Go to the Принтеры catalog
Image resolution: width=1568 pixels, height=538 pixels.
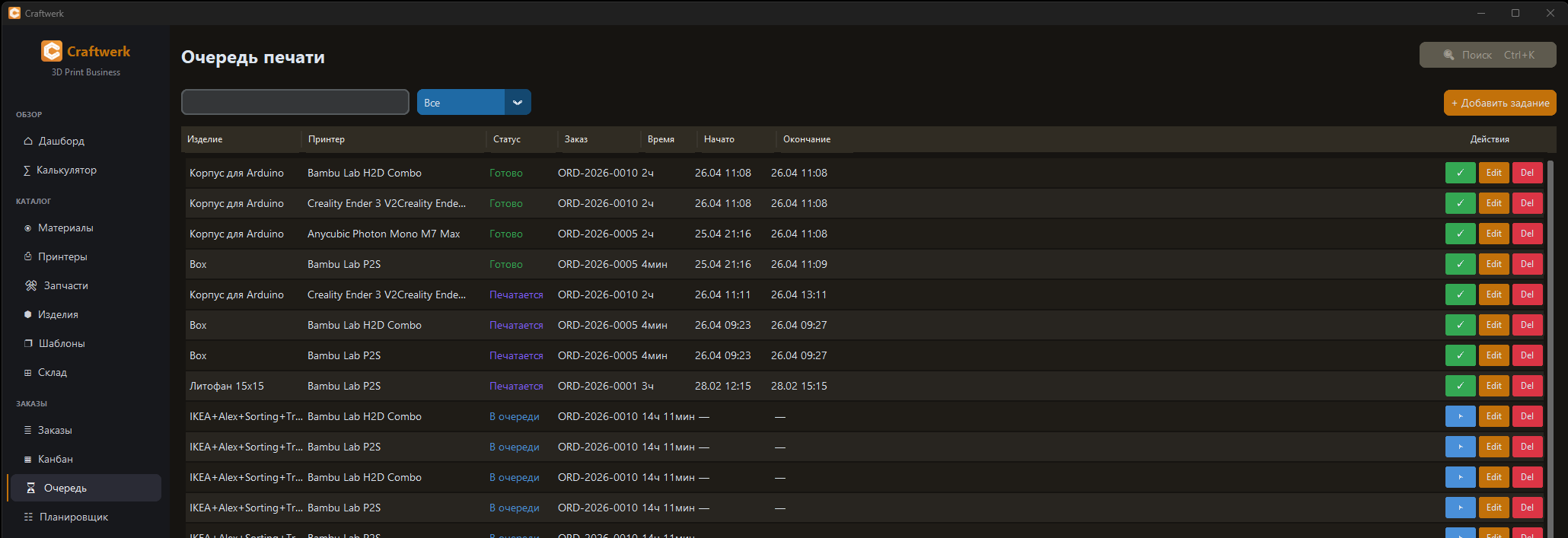coord(62,256)
